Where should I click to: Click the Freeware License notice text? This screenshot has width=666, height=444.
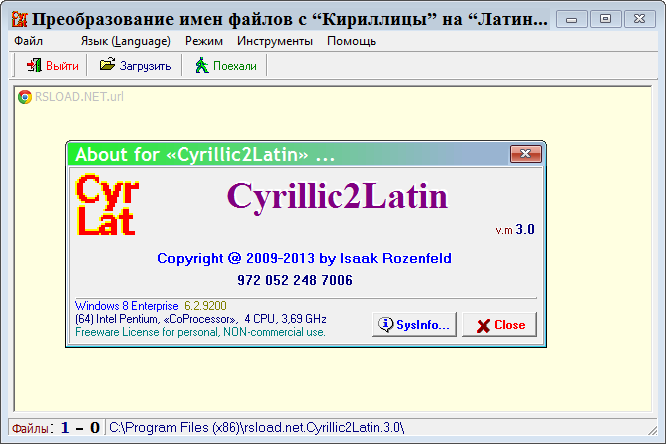click(x=200, y=332)
